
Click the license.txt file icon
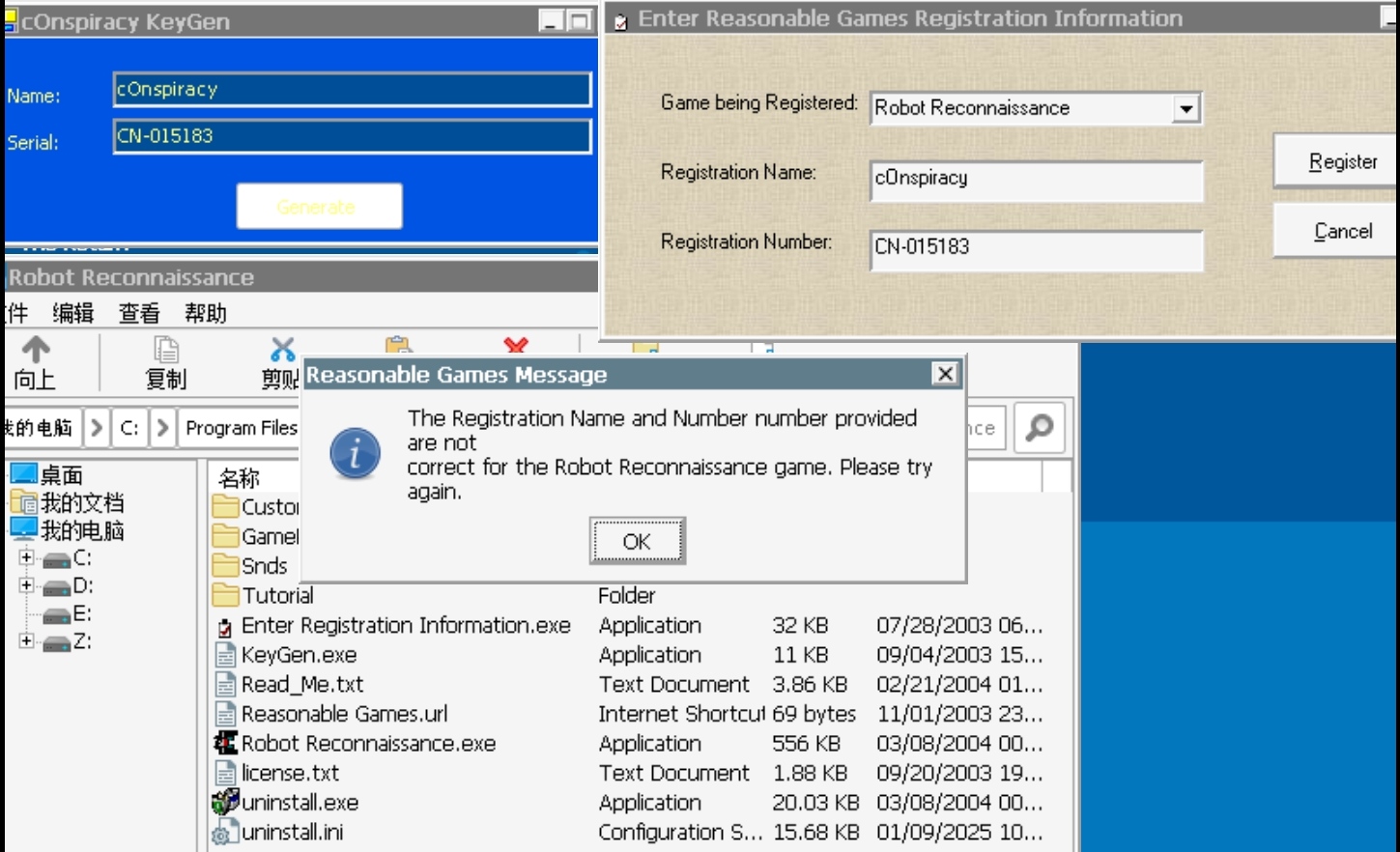(225, 773)
